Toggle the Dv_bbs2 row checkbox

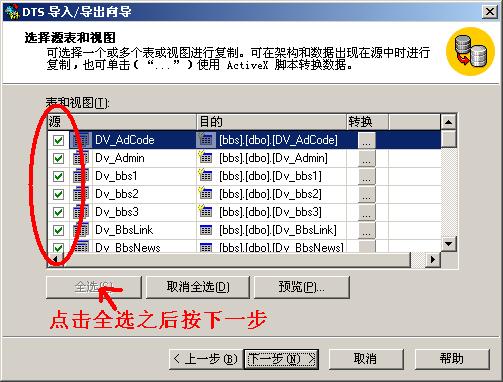click(x=58, y=194)
